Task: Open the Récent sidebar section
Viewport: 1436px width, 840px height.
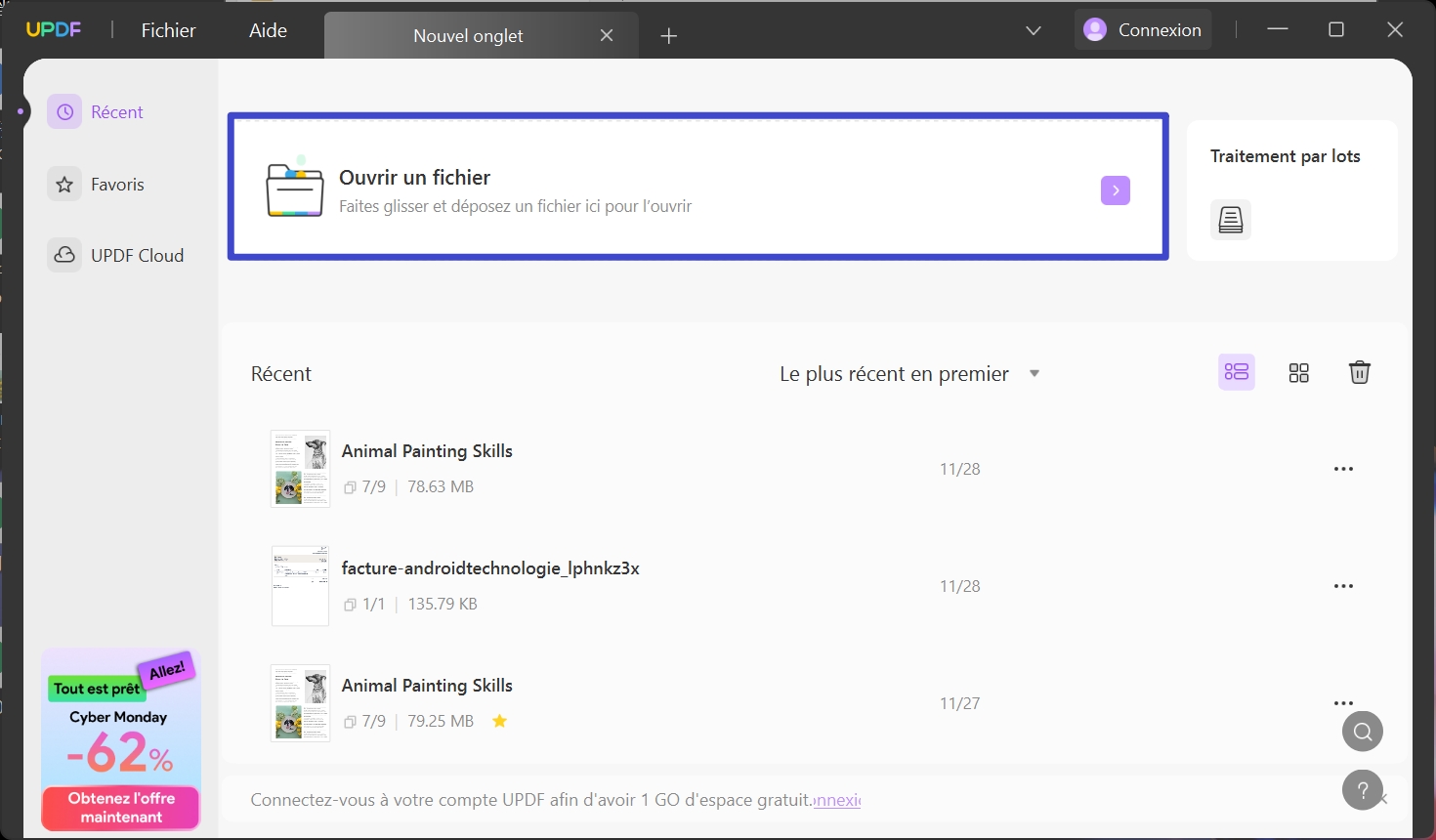Action: pos(96,112)
